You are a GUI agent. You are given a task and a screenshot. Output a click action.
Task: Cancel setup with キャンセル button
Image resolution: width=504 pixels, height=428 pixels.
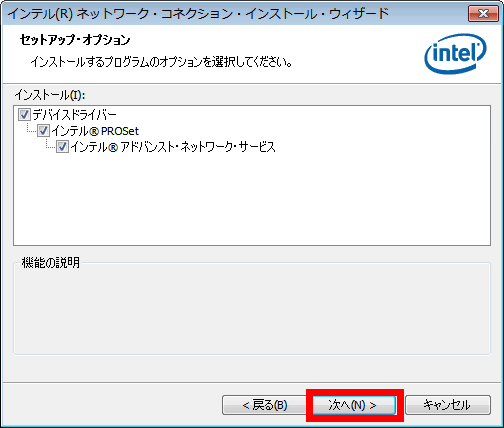click(448, 405)
